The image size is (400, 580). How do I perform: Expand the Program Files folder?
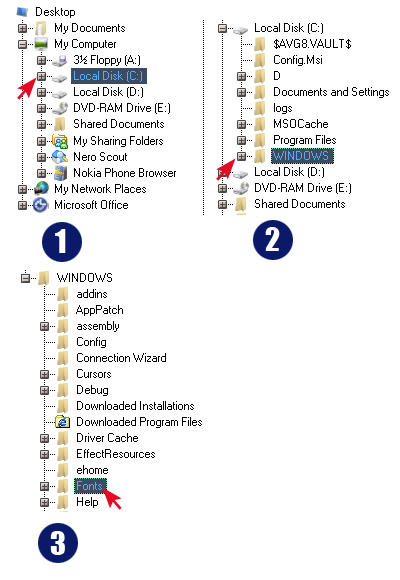tap(241, 140)
